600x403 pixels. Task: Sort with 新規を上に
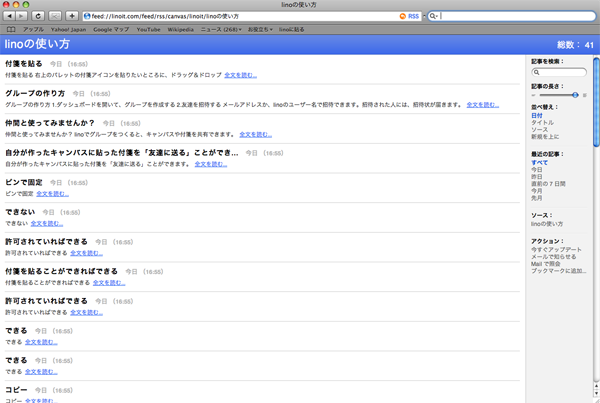pos(545,137)
